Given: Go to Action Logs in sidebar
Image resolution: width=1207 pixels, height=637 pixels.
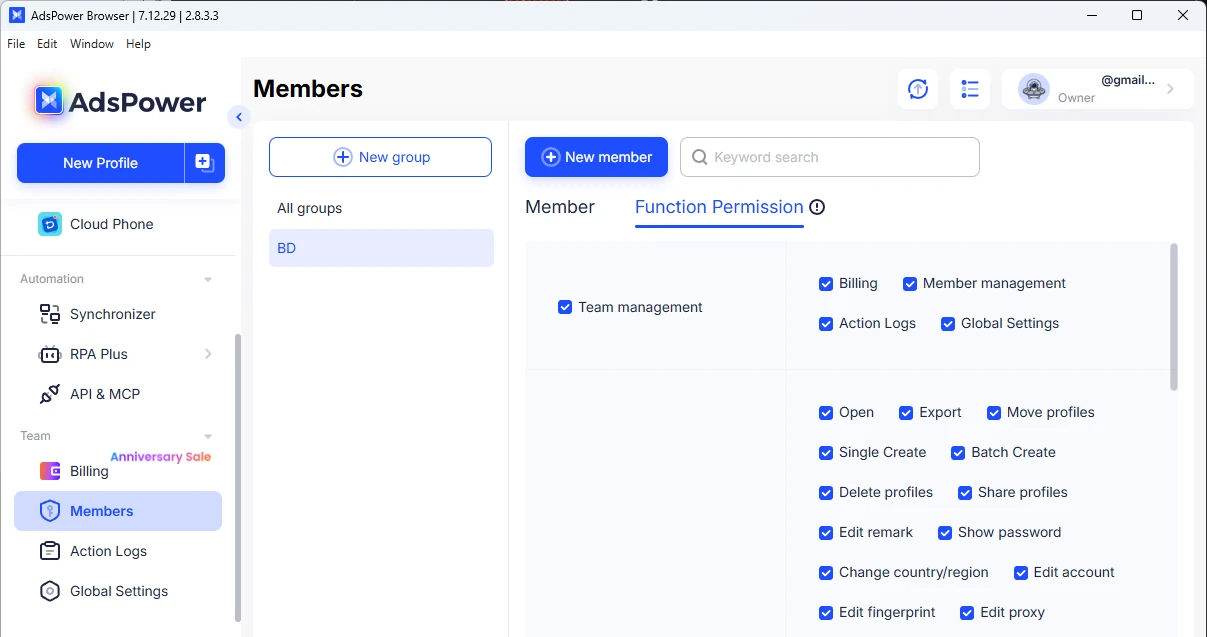Looking at the screenshot, I should (x=108, y=551).
